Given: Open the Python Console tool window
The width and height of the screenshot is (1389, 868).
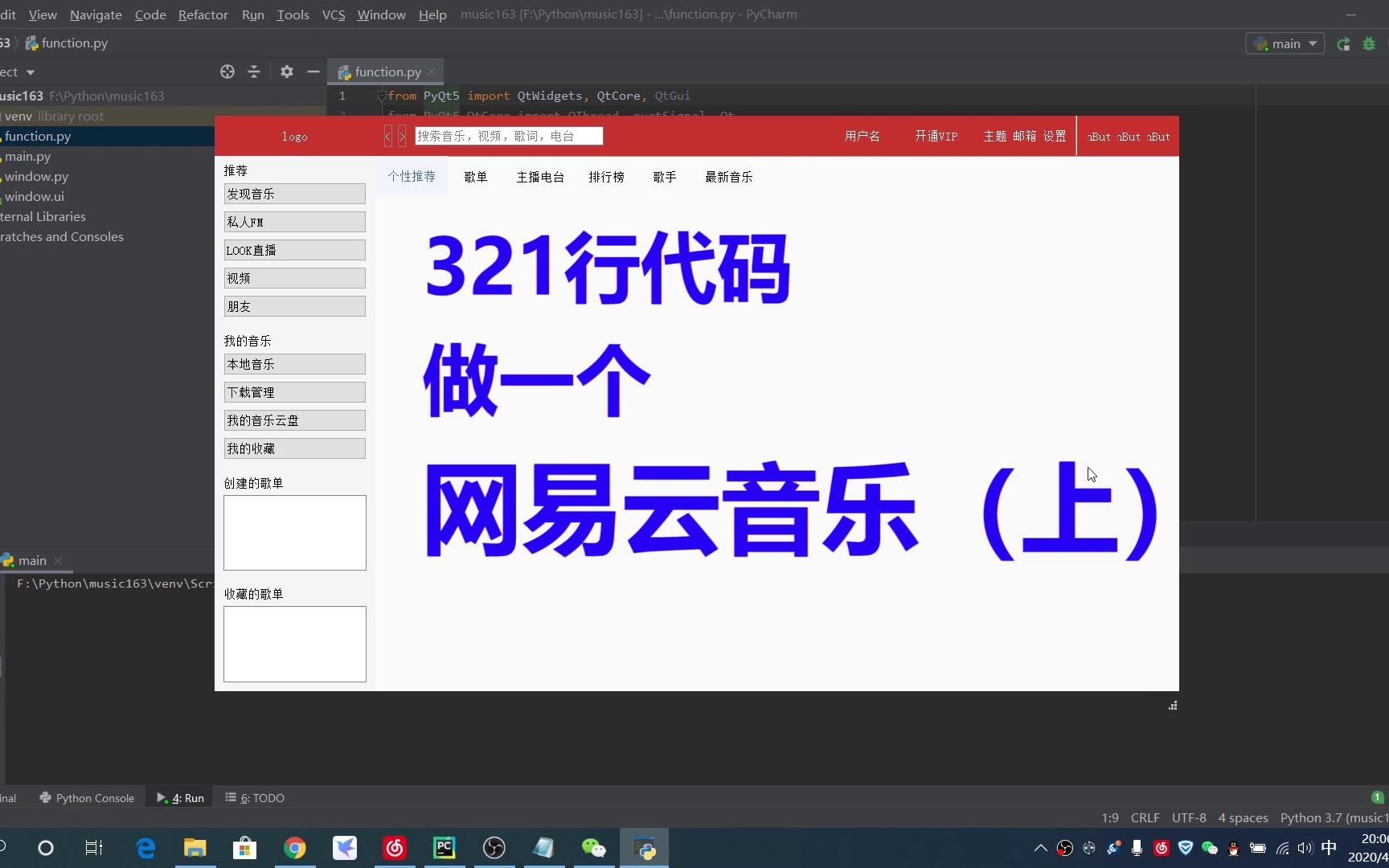Looking at the screenshot, I should (87, 798).
